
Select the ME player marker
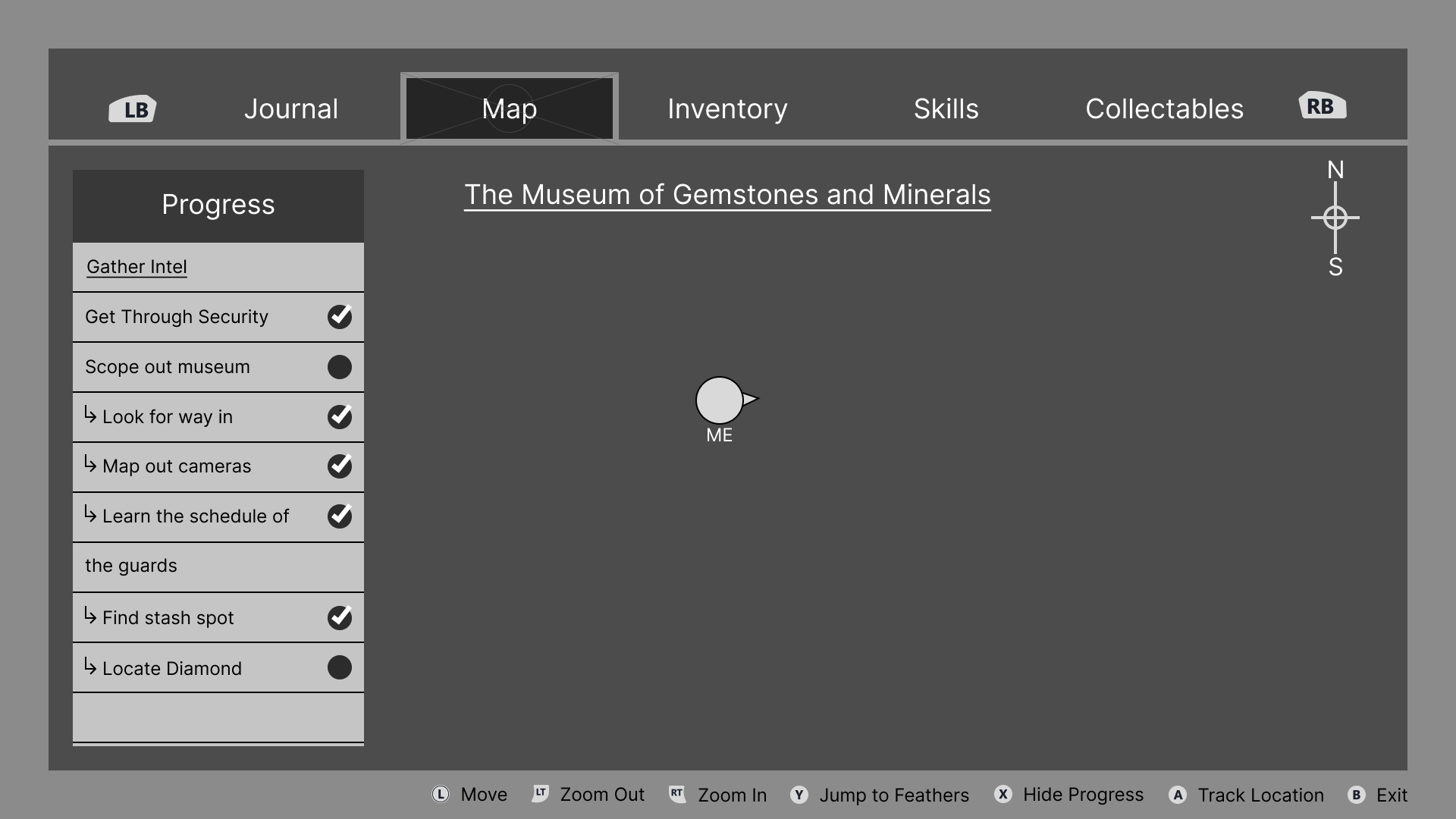[x=720, y=400]
